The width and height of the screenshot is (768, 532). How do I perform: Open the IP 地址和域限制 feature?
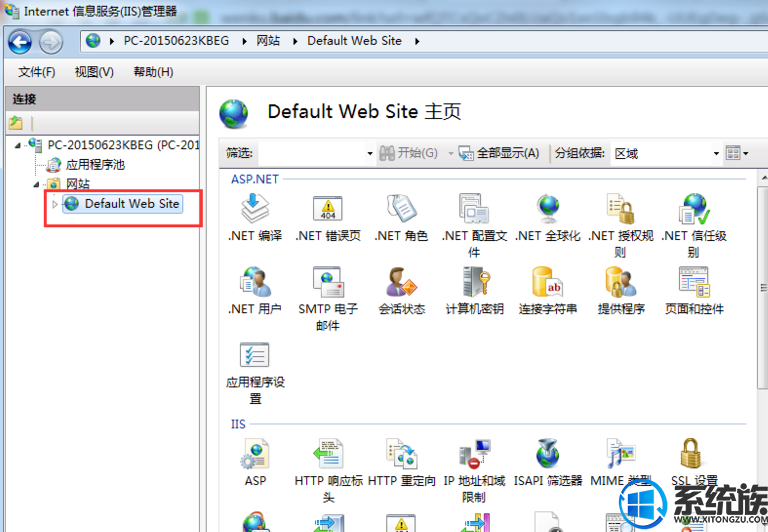click(474, 470)
